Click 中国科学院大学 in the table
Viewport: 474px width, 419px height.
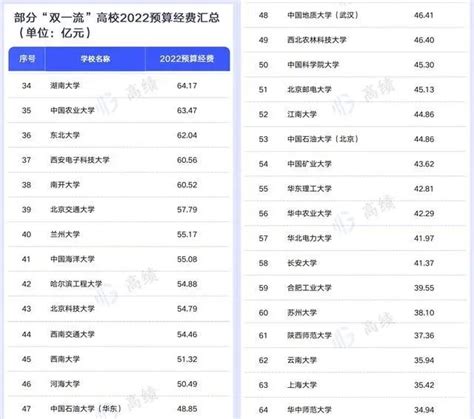point(313,65)
